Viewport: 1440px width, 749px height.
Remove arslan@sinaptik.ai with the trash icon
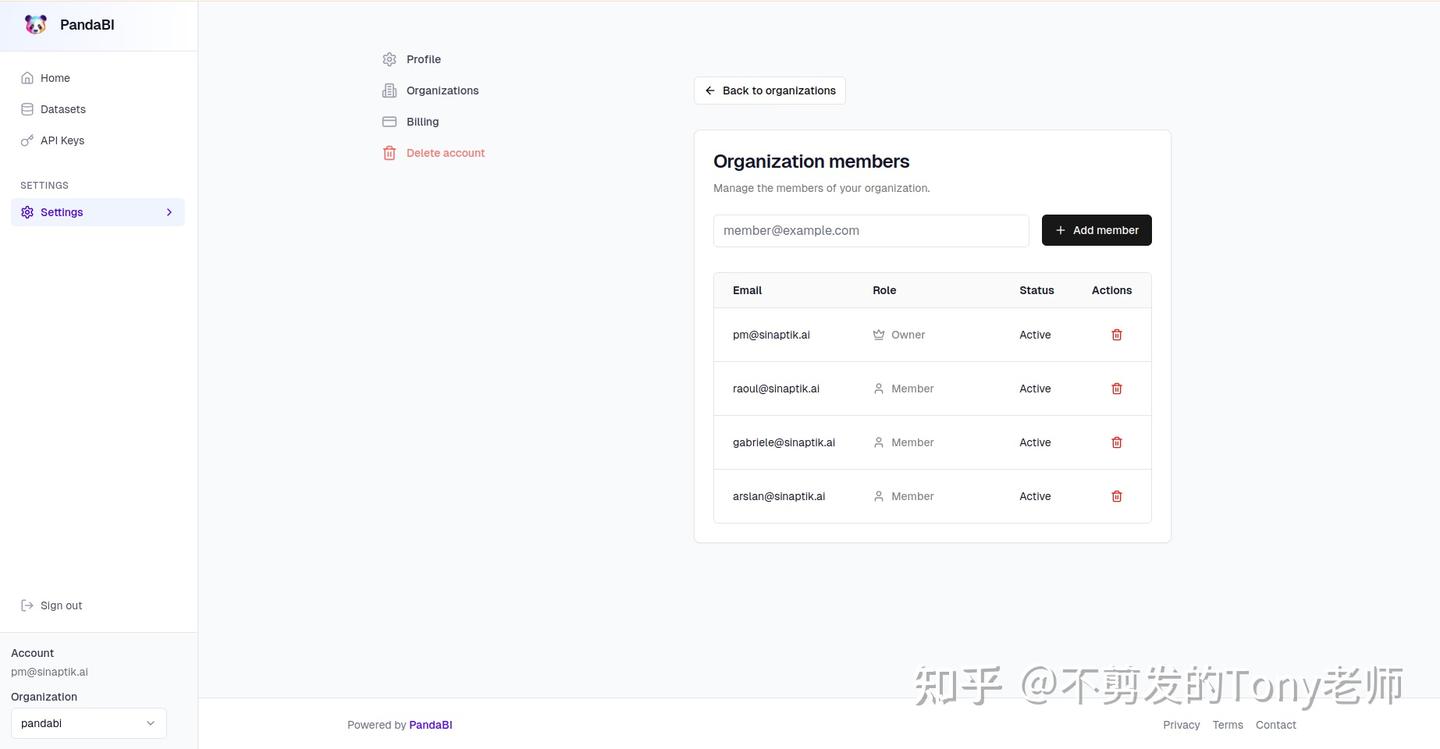point(1117,496)
